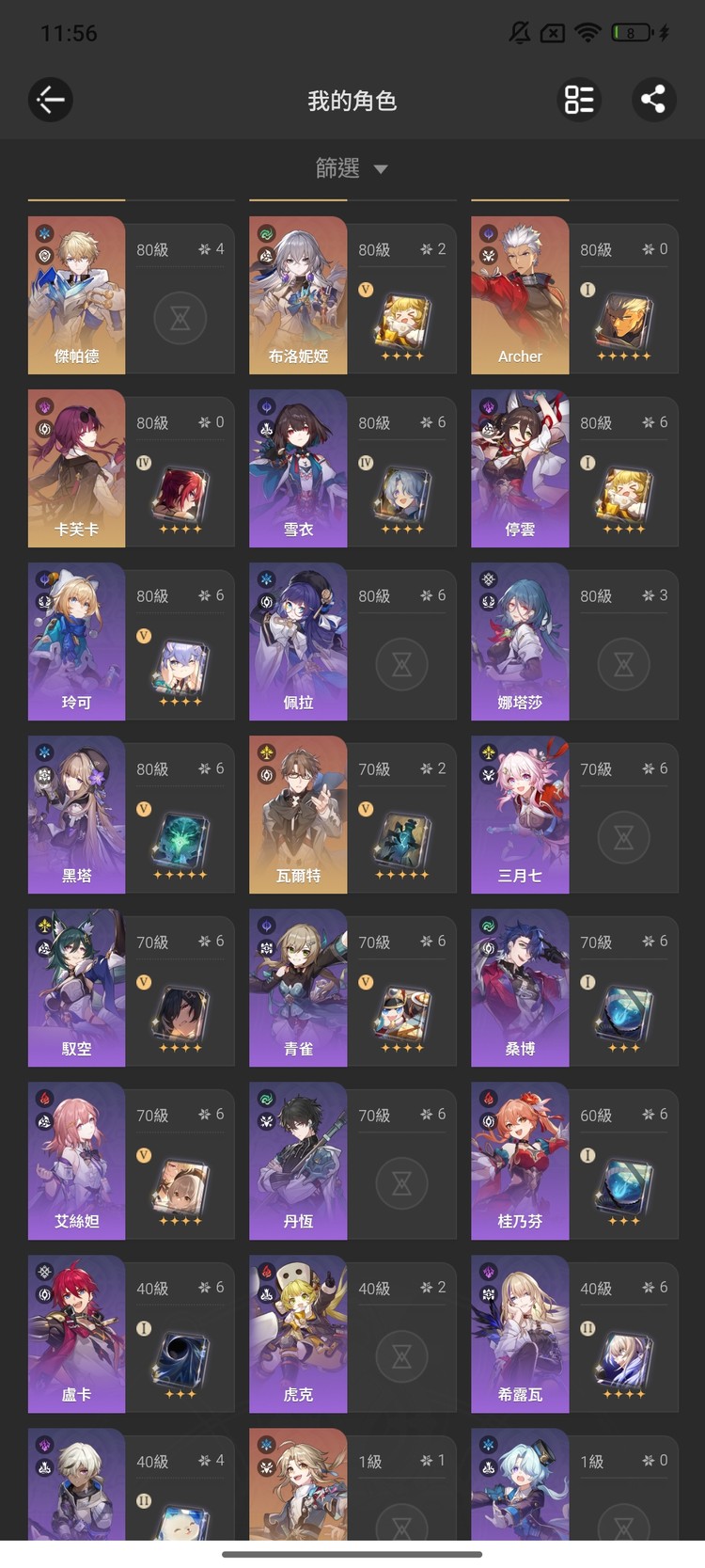
Task: Click the dropdown arrow beside 篩選
Action: coord(381,169)
